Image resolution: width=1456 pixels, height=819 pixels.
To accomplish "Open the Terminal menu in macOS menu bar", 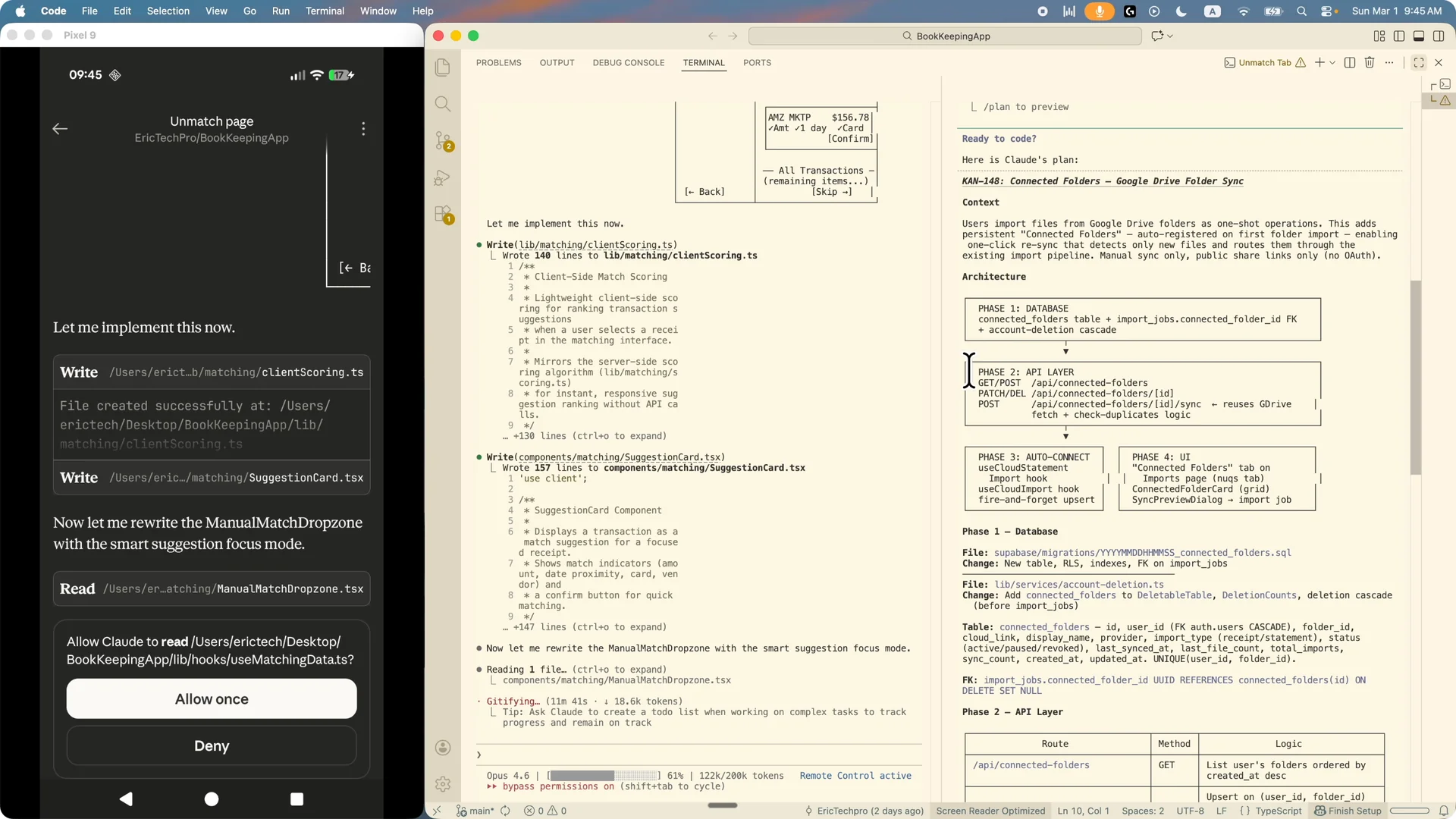I will click(x=325, y=11).
